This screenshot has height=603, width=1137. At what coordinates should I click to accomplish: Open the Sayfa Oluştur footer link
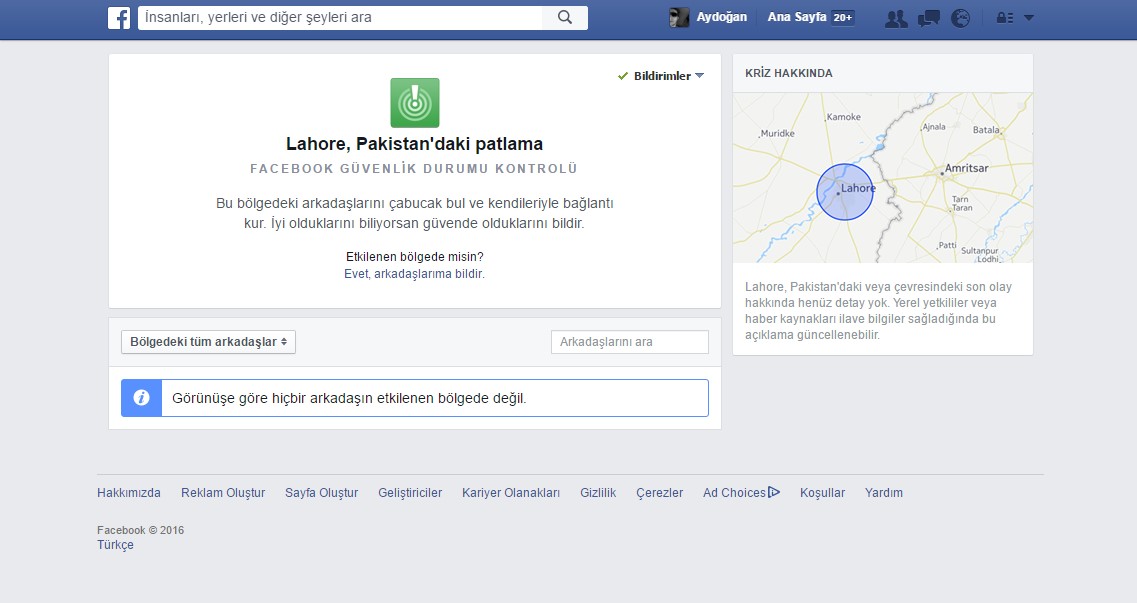(x=322, y=493)
